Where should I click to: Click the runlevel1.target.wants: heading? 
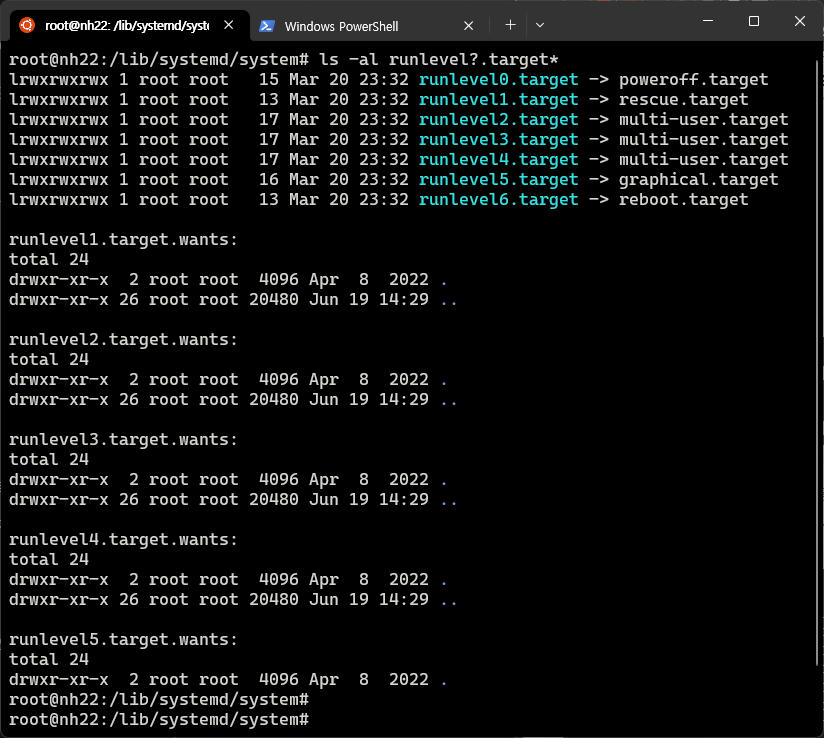point(123,239)
